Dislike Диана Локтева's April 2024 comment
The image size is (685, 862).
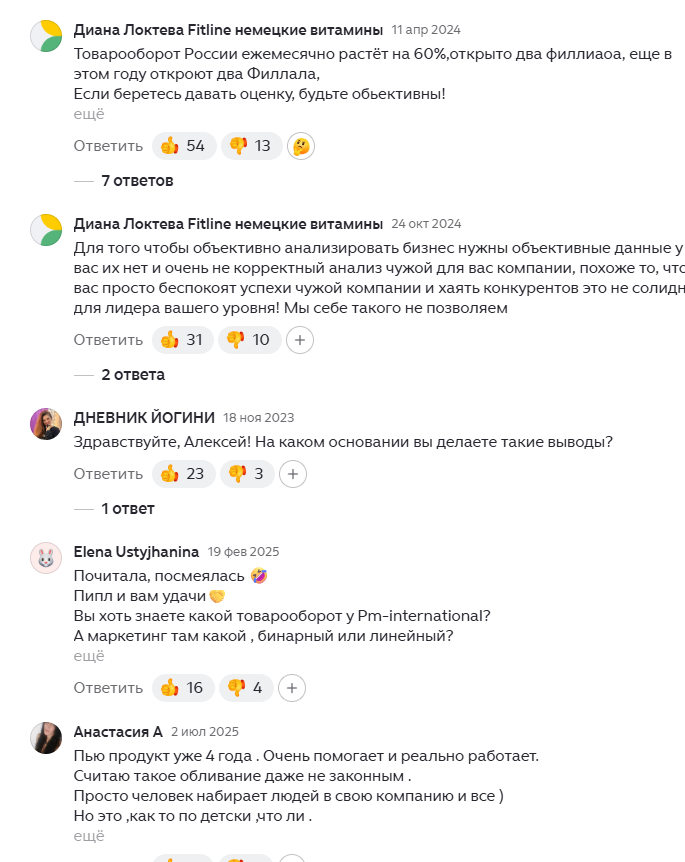[x=249, y=146]
